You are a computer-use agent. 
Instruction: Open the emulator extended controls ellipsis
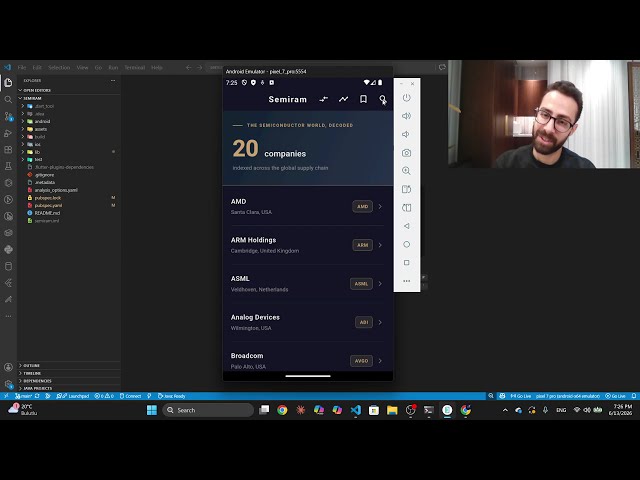(x=407, y=281)
